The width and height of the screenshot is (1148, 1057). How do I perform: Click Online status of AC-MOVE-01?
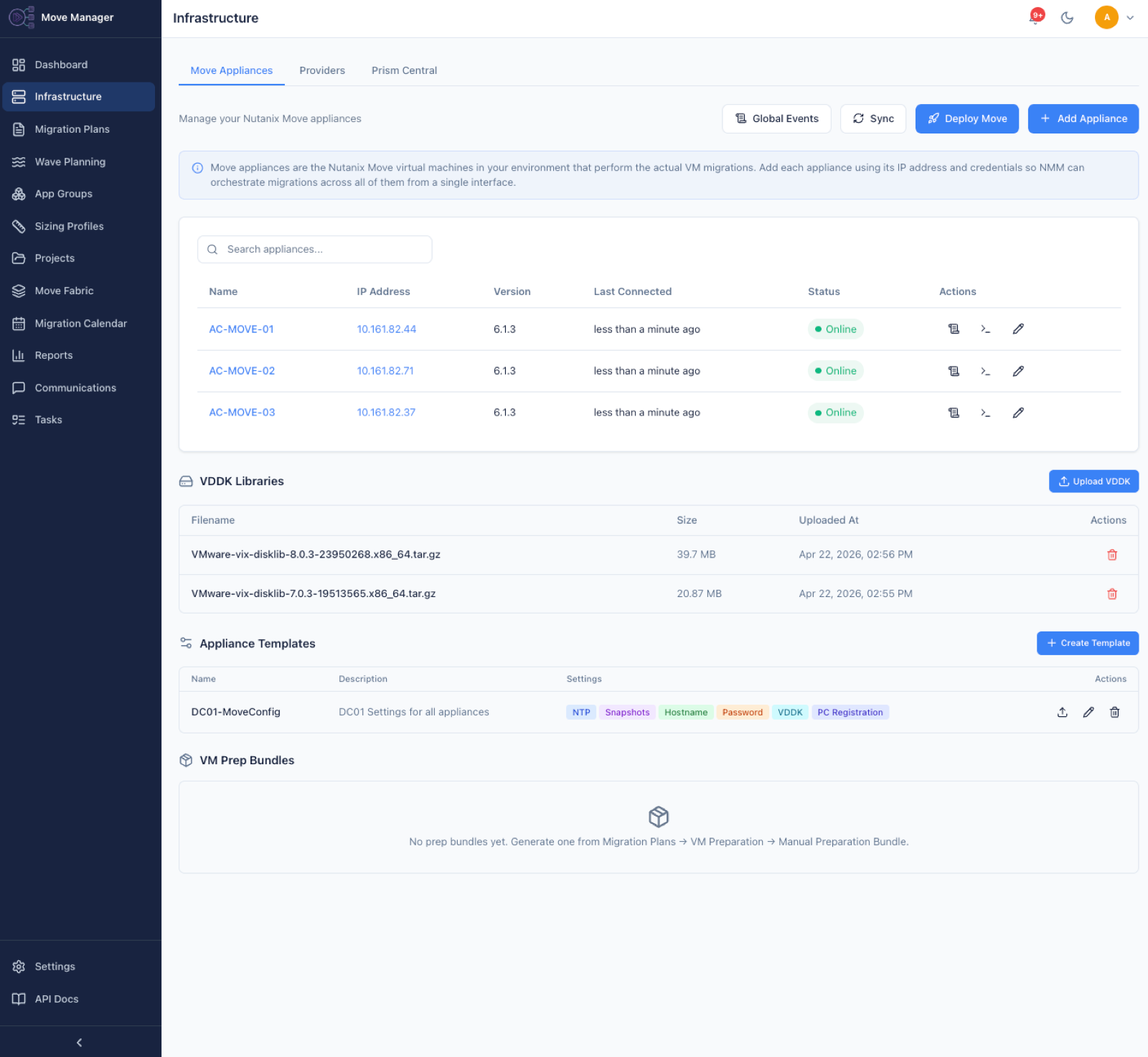tap(835, 329)
